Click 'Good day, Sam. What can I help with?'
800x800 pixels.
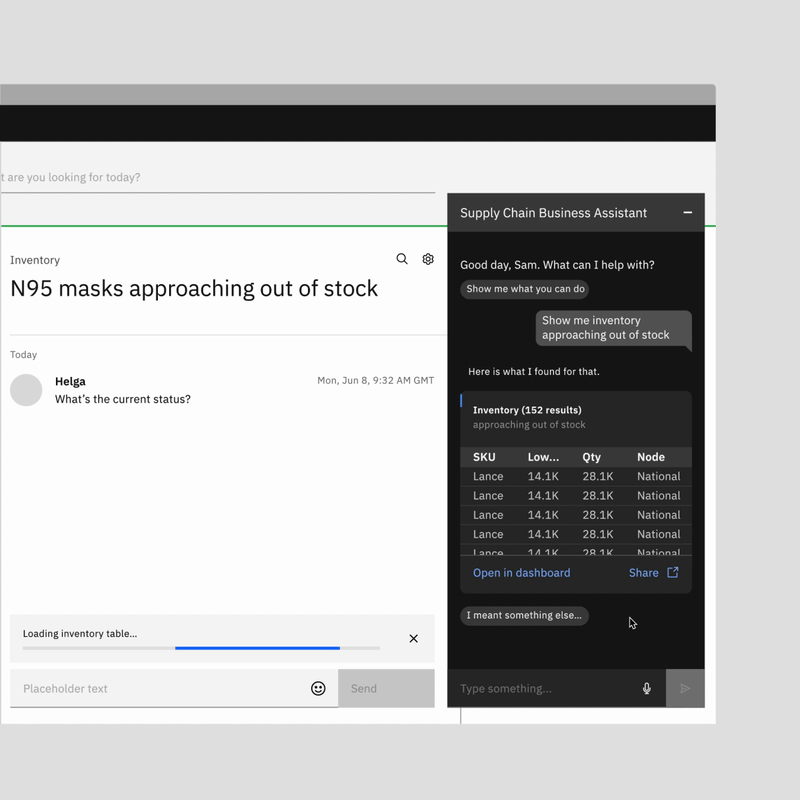557,265
